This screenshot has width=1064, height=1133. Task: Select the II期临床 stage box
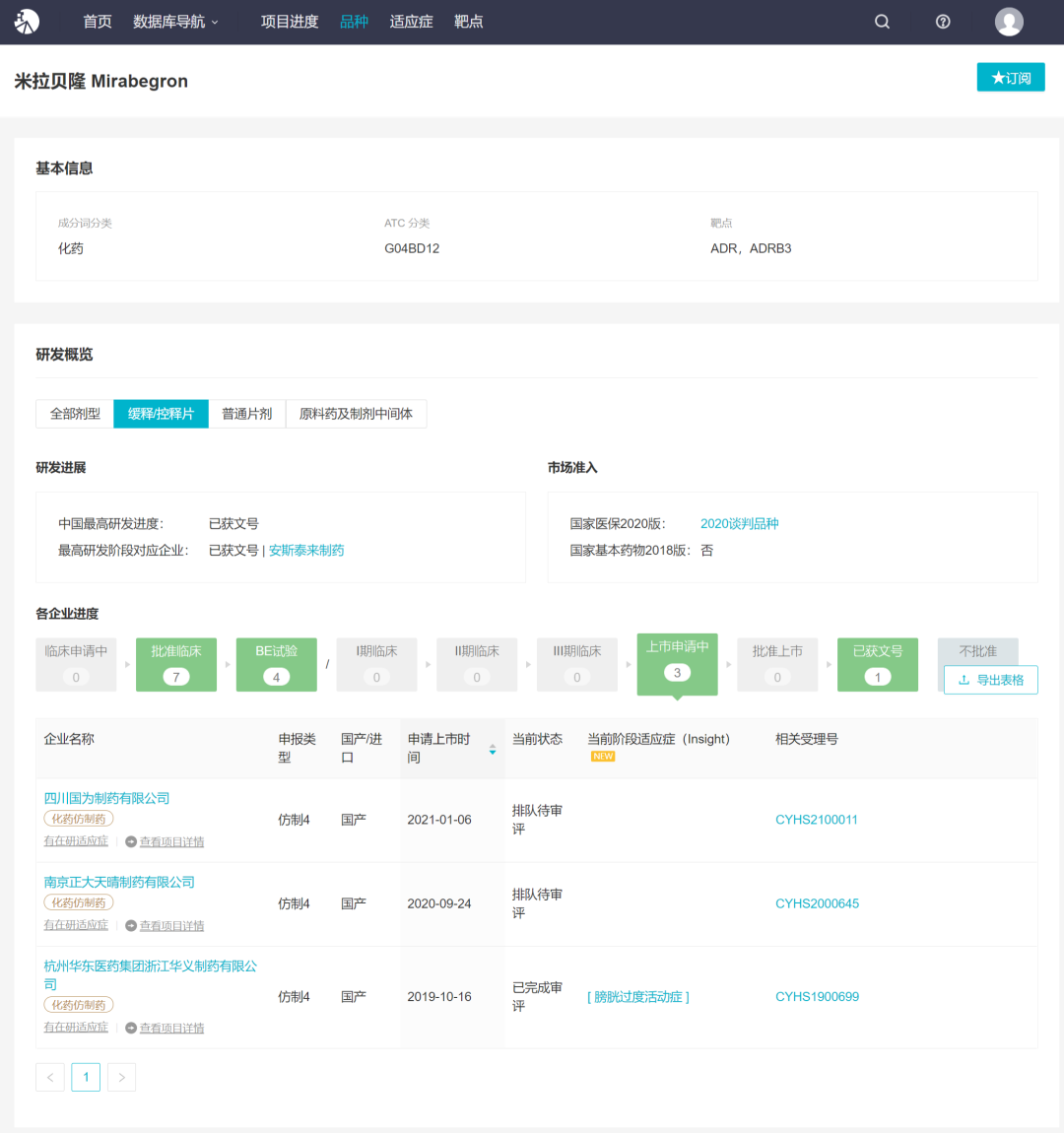pos(477,665)
